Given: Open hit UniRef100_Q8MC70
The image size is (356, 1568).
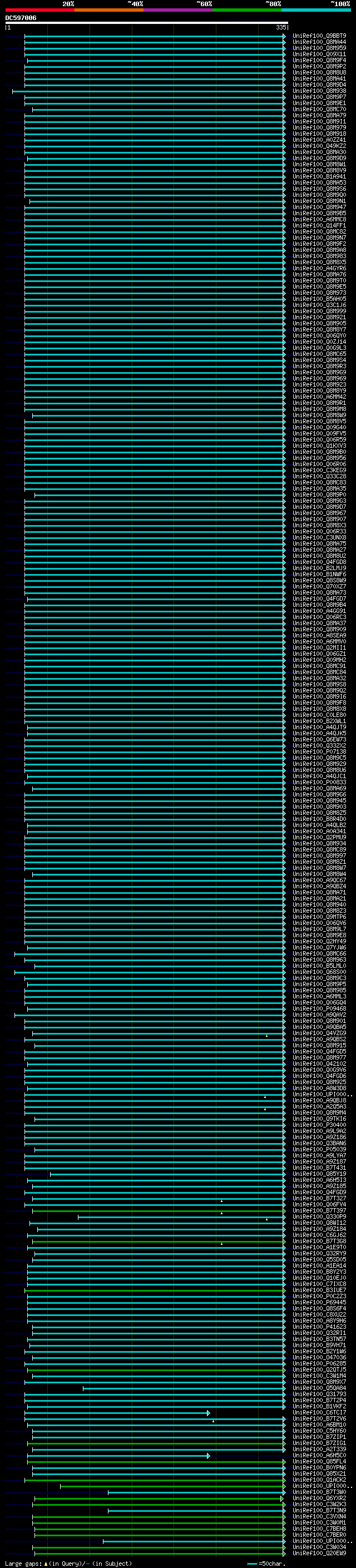Looking at the screenshot, I should [x=319, y=110].
